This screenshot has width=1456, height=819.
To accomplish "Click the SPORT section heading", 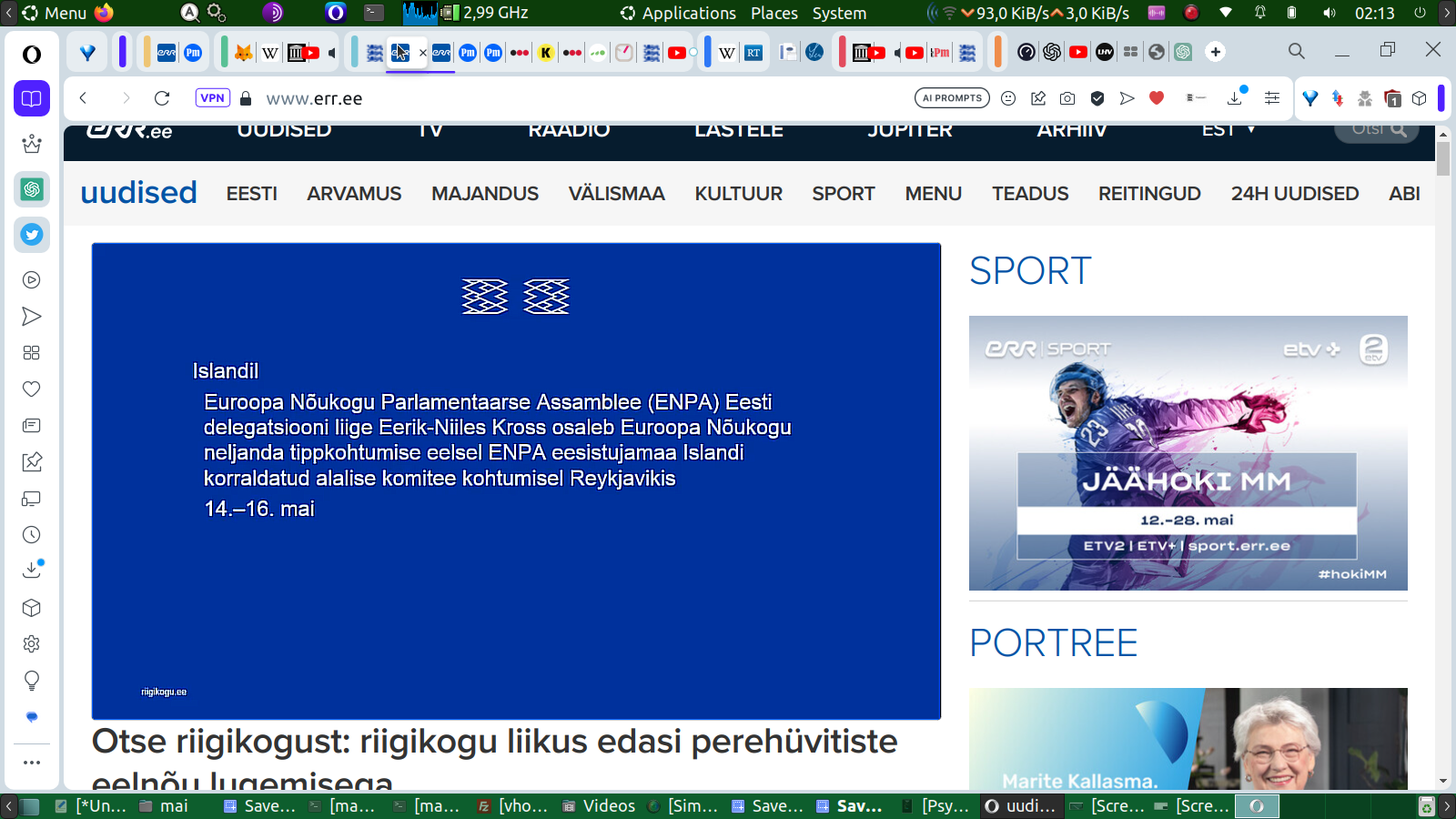I will pyautogui.click(x=1030, y=271).
